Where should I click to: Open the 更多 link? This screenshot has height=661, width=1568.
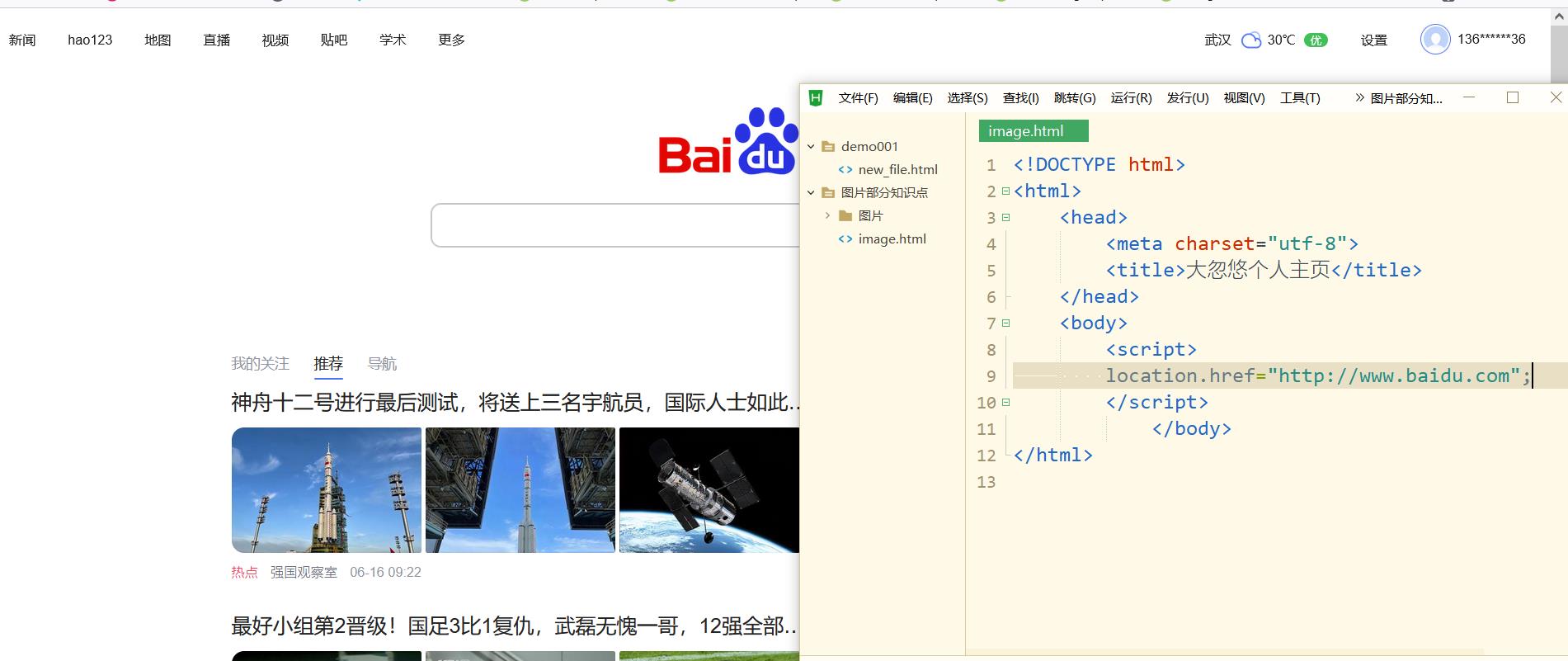pos(452,40)
